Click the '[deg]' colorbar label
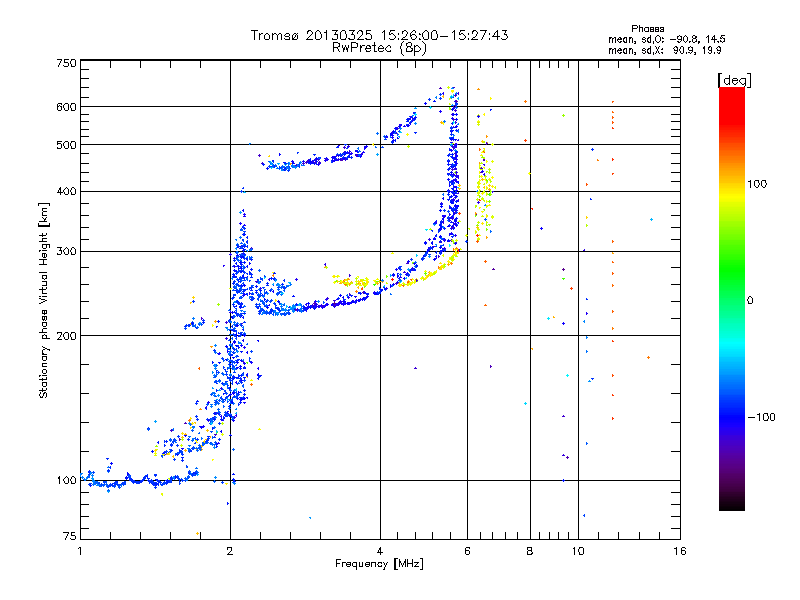This screenshot has height=600, width=800. coord(734,80)
